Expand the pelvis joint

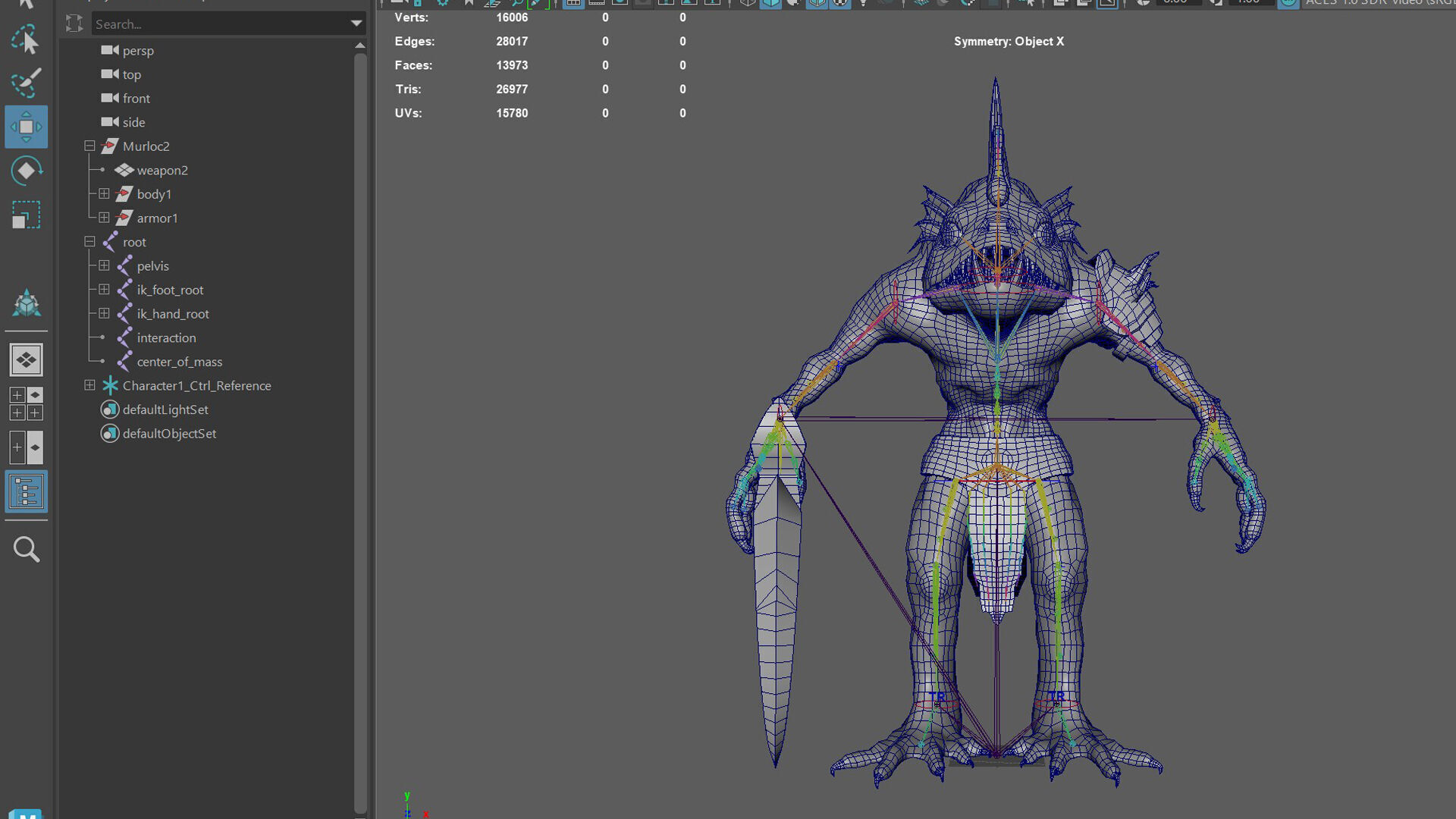104,265
